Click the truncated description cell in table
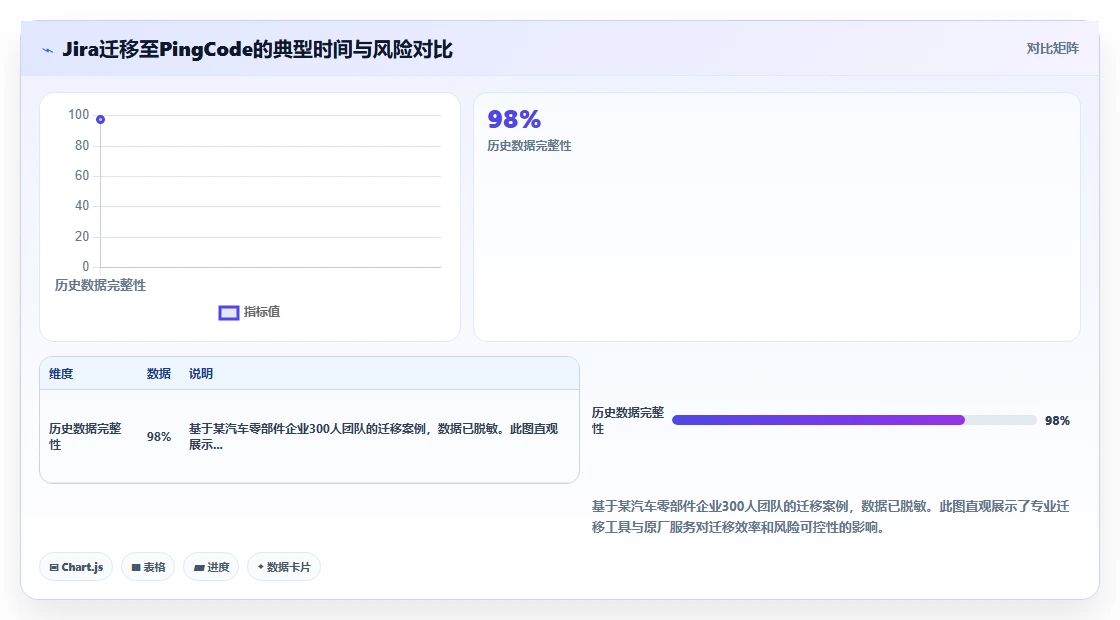1120x620 pixels. pyautogui.click(x=374, y=436)
